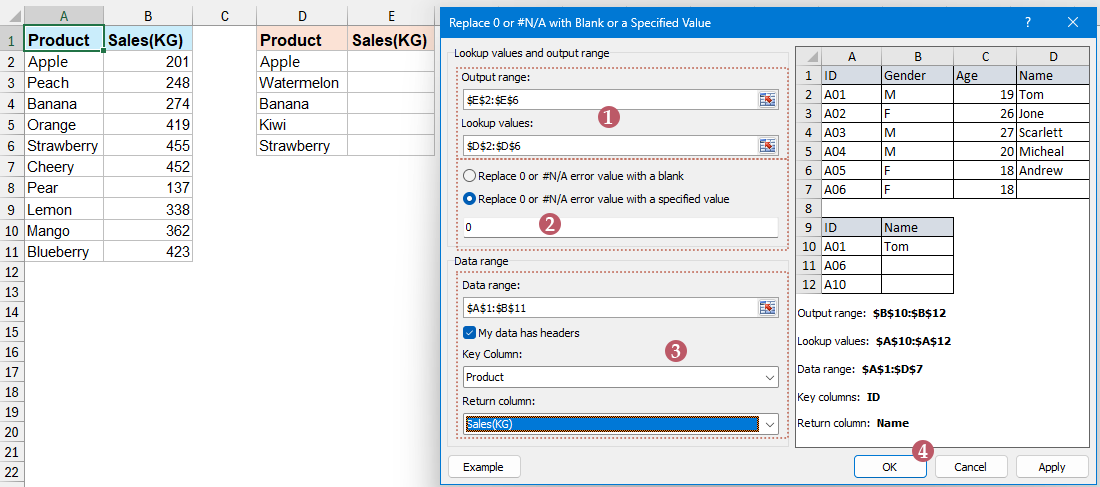Select column A header in the worksheet

pos(64,15)
